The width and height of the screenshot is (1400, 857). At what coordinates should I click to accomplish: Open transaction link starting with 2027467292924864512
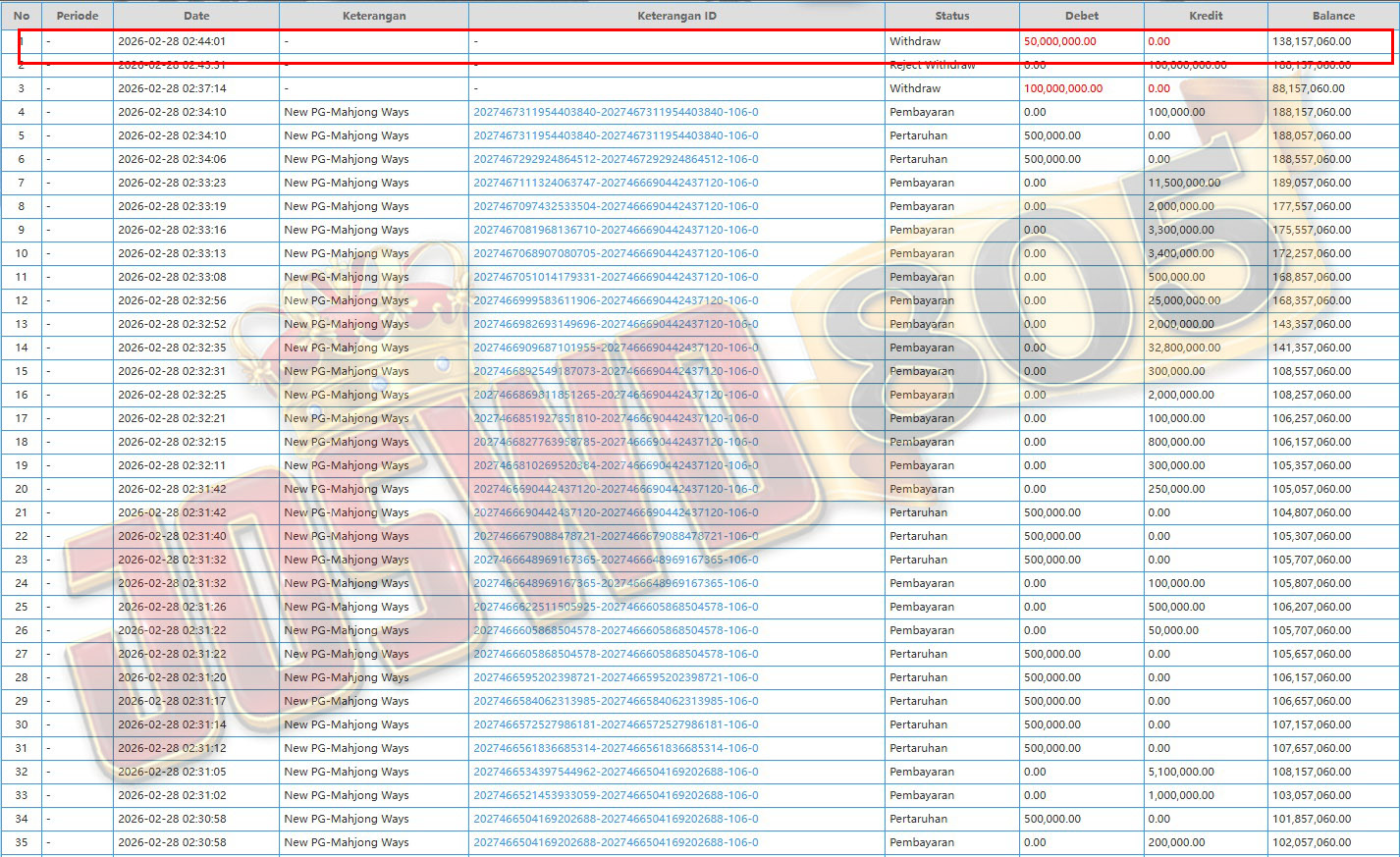pos(616,159)
